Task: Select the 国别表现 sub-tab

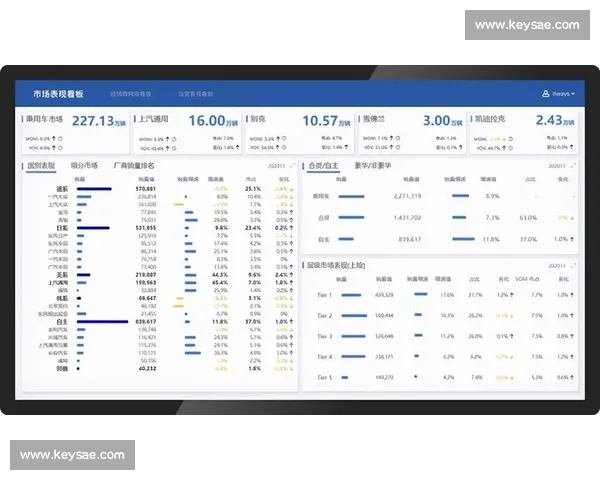Action: pos(42,165)
